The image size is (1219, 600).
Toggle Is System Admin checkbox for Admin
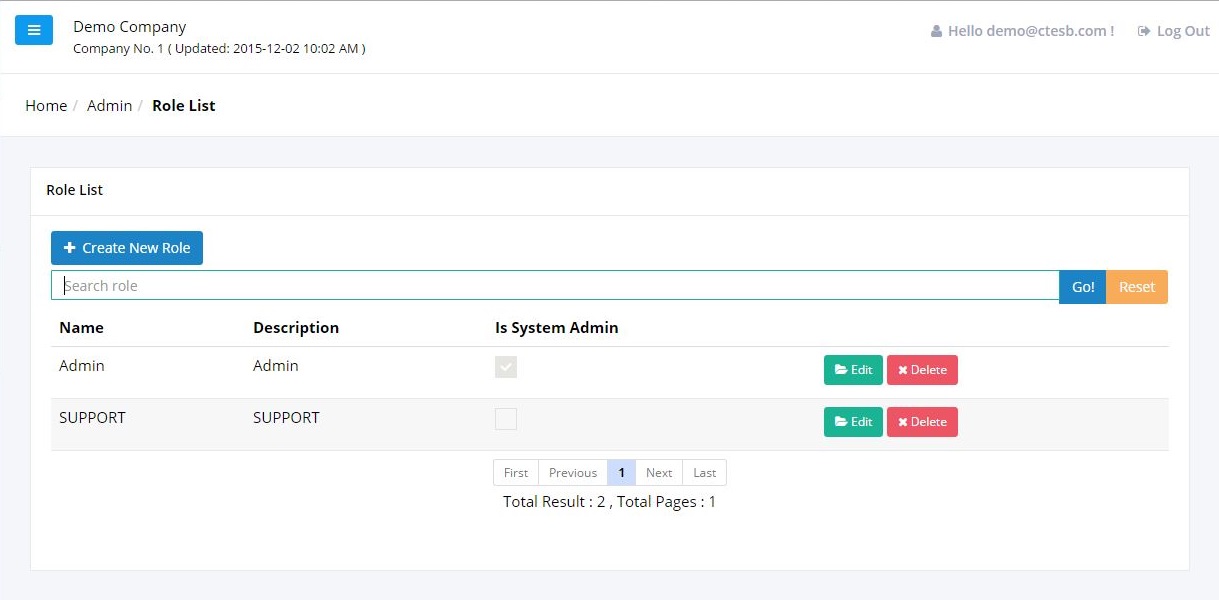(506, 367)
